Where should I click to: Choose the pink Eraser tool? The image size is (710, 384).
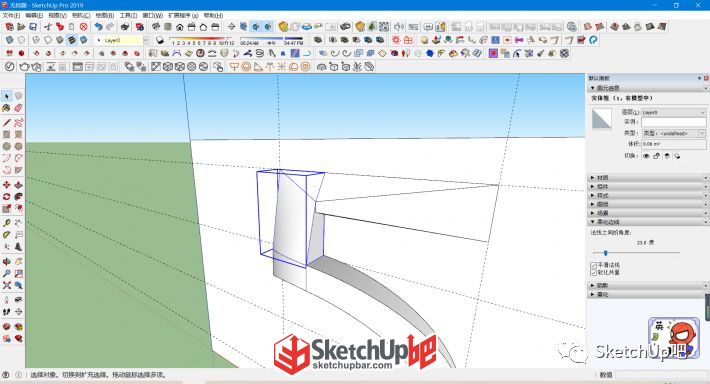coord(18,108)
